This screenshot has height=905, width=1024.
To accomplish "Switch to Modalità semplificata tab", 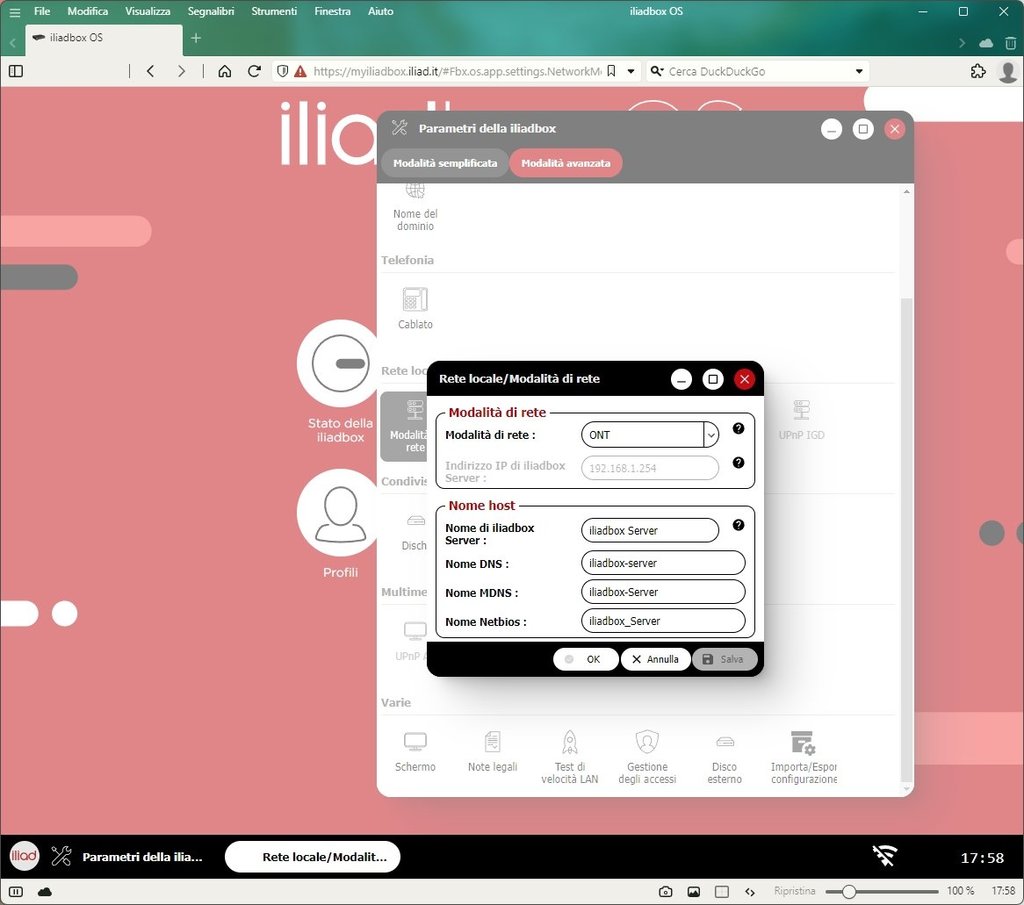I will tap(445, 163).
